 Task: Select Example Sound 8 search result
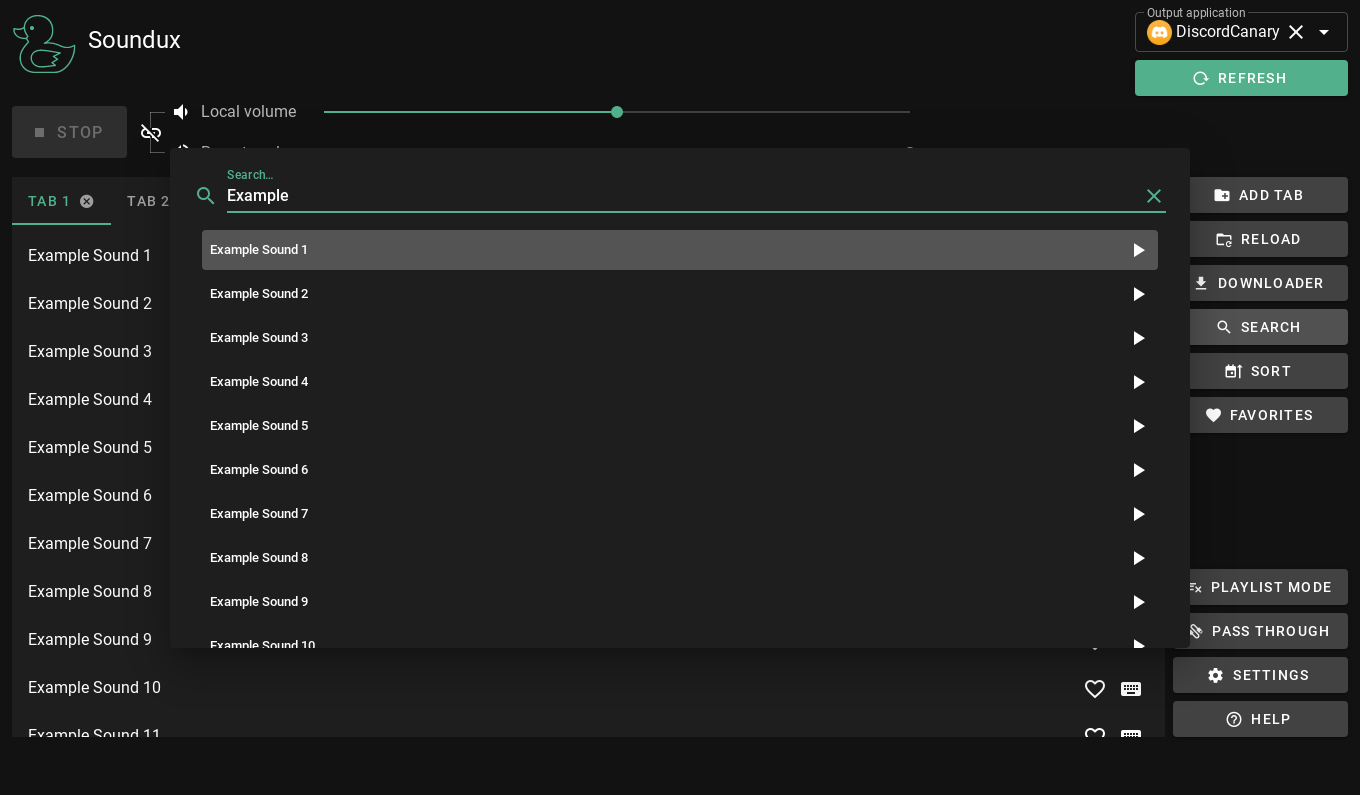pos(680,558)
